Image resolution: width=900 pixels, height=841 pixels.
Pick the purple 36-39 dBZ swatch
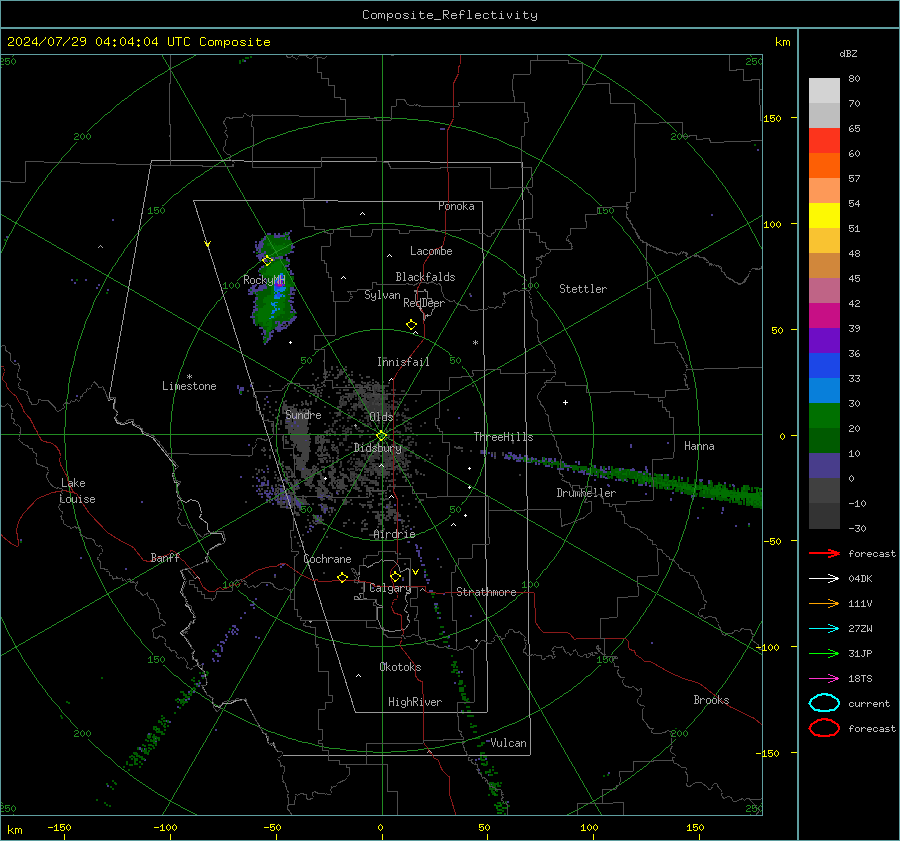pos(824,340)
